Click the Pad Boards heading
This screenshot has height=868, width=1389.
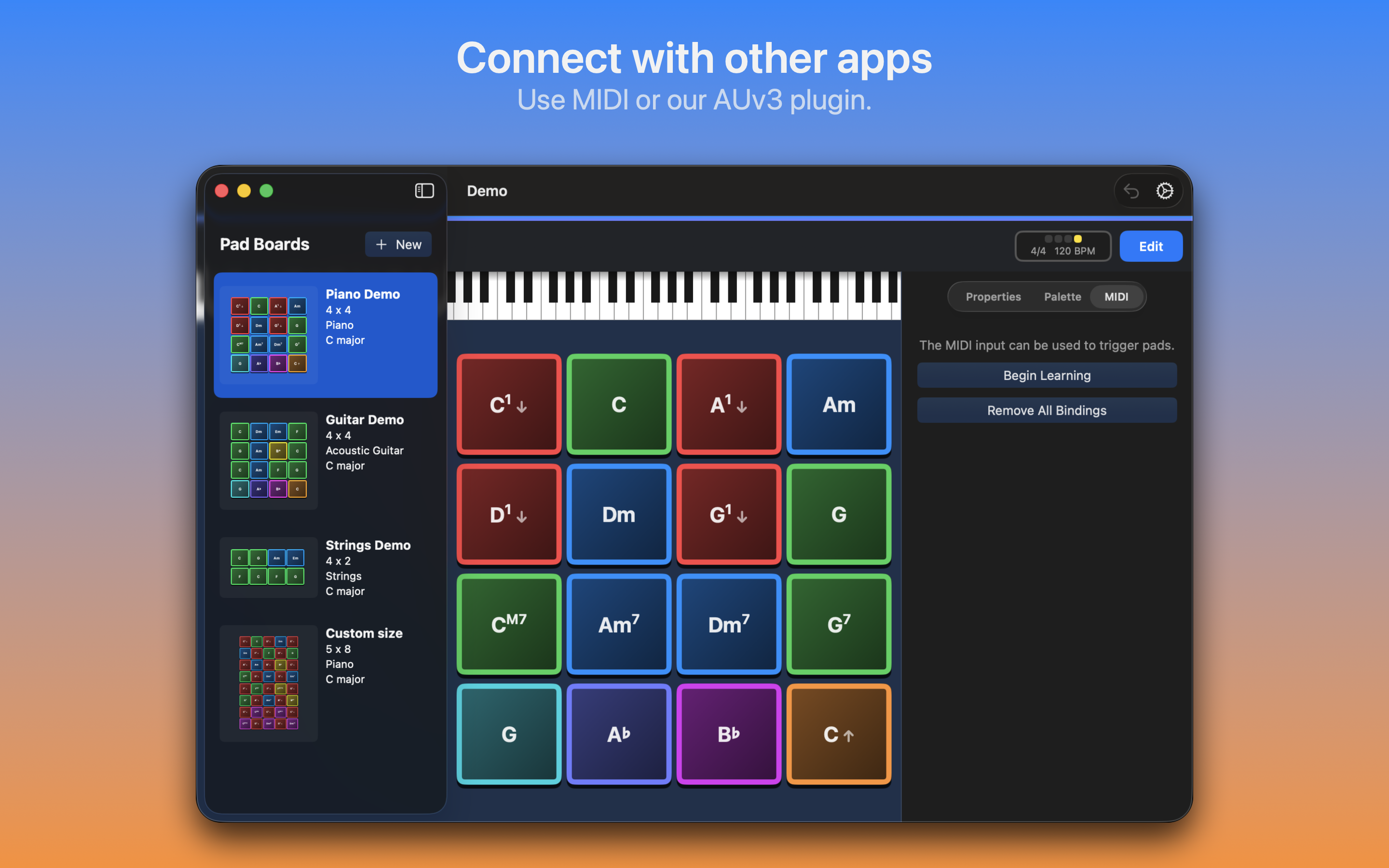[265, 244]
